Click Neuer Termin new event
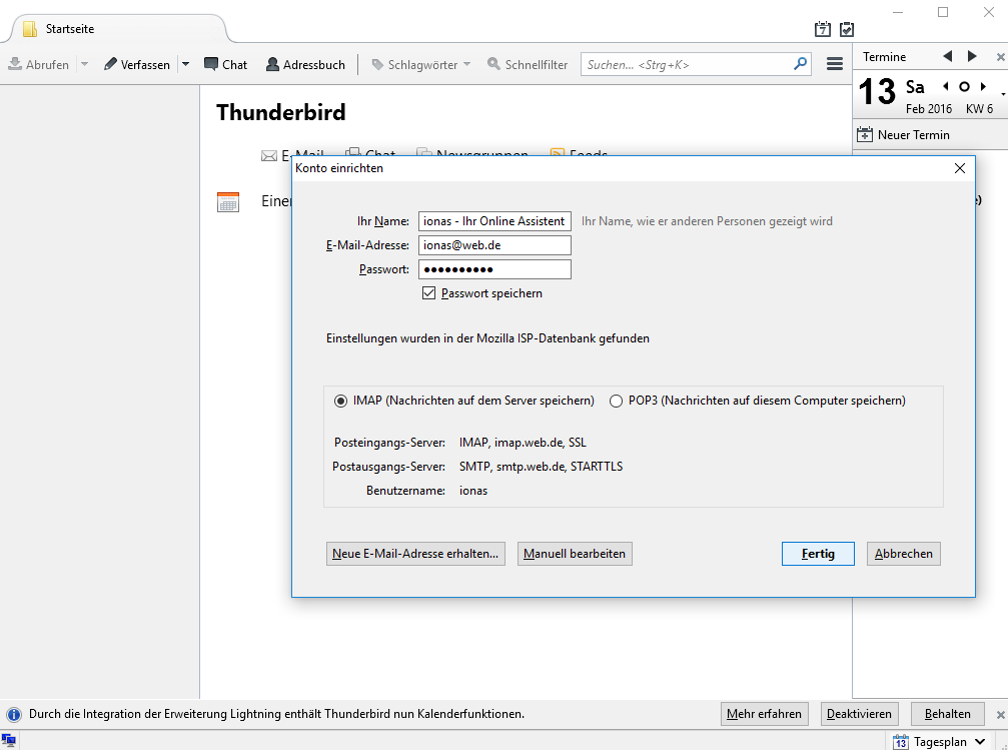Viewport: 1008px width, 750px height. tap(903, 134)
